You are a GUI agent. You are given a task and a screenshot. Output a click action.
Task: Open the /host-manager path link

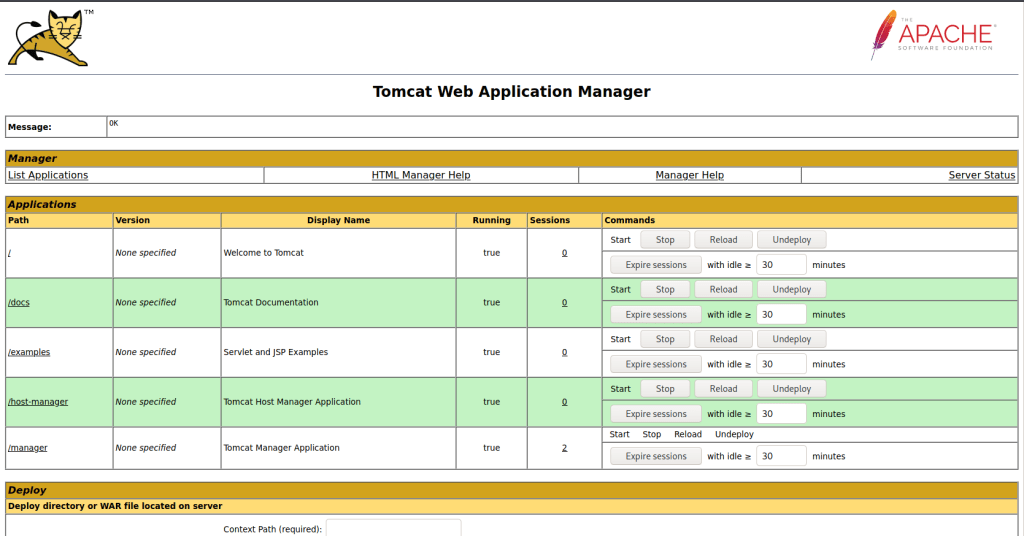click(x=38, y=402)
